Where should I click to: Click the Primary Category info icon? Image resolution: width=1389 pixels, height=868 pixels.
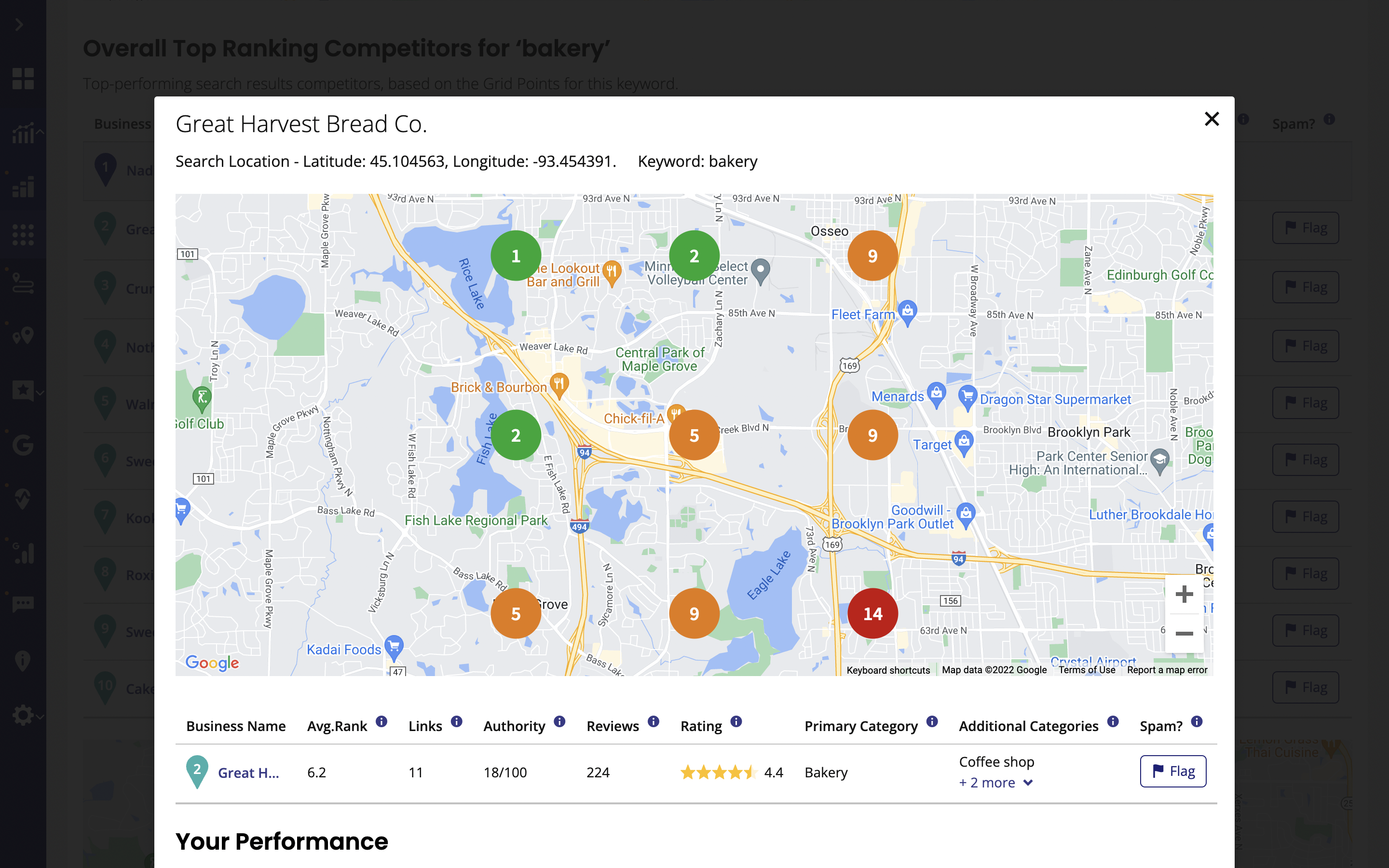932,721
